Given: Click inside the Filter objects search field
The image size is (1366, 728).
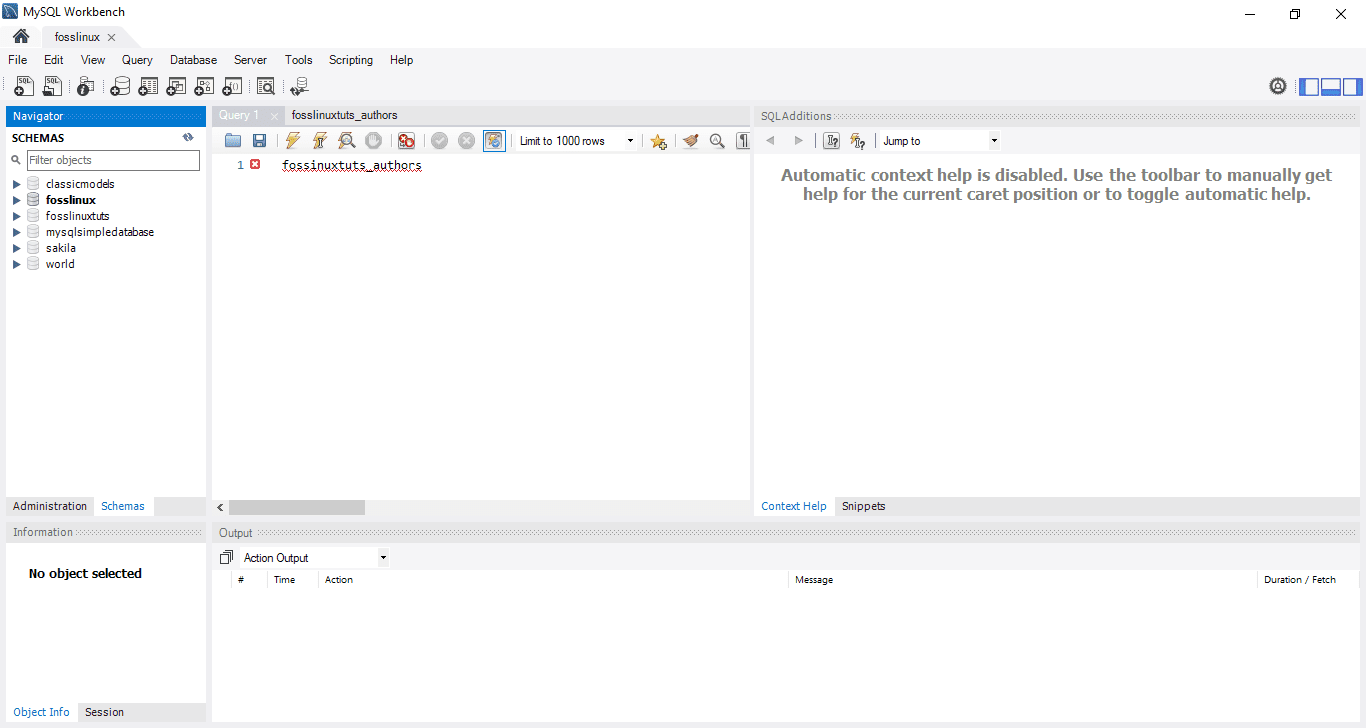Looking at the screenshot, I should (x=113, y=160).
